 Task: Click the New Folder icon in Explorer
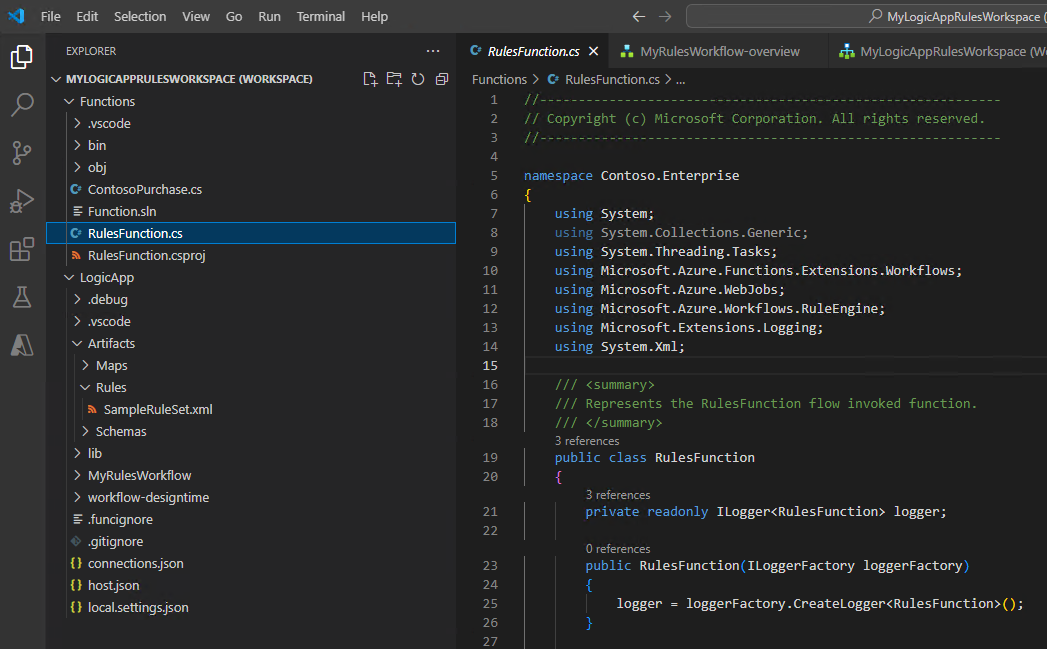coord(394,79)
